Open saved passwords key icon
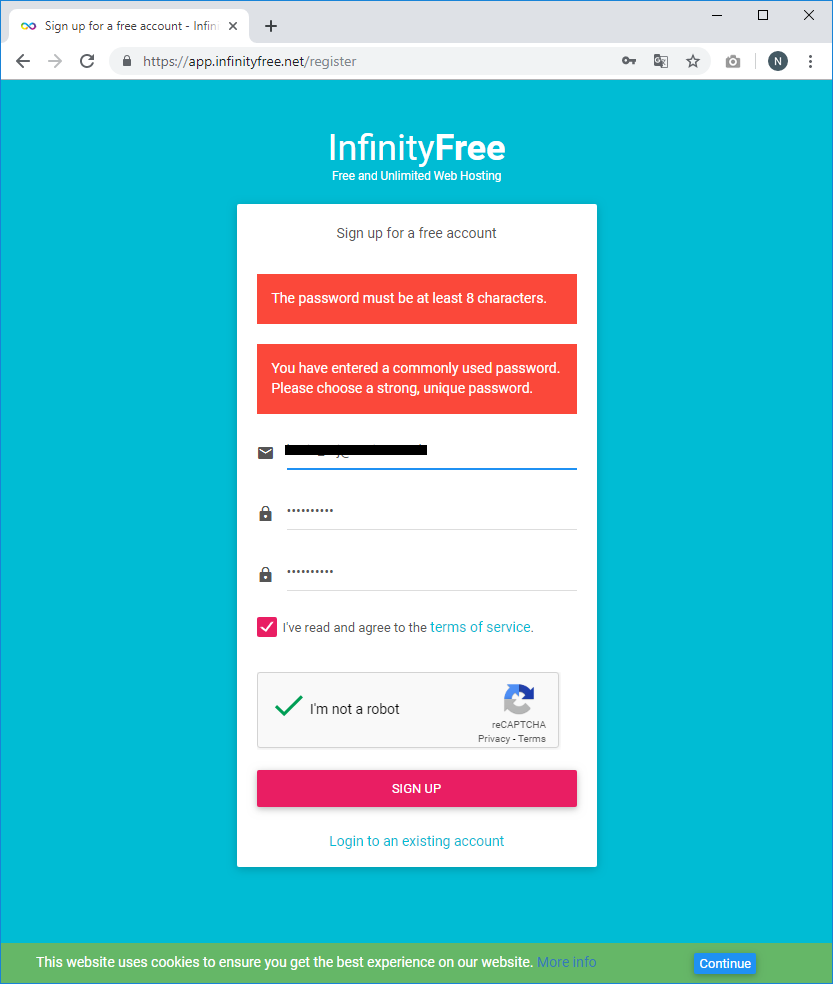This screenshot has width=833, height=984. [x=629, y=61]
